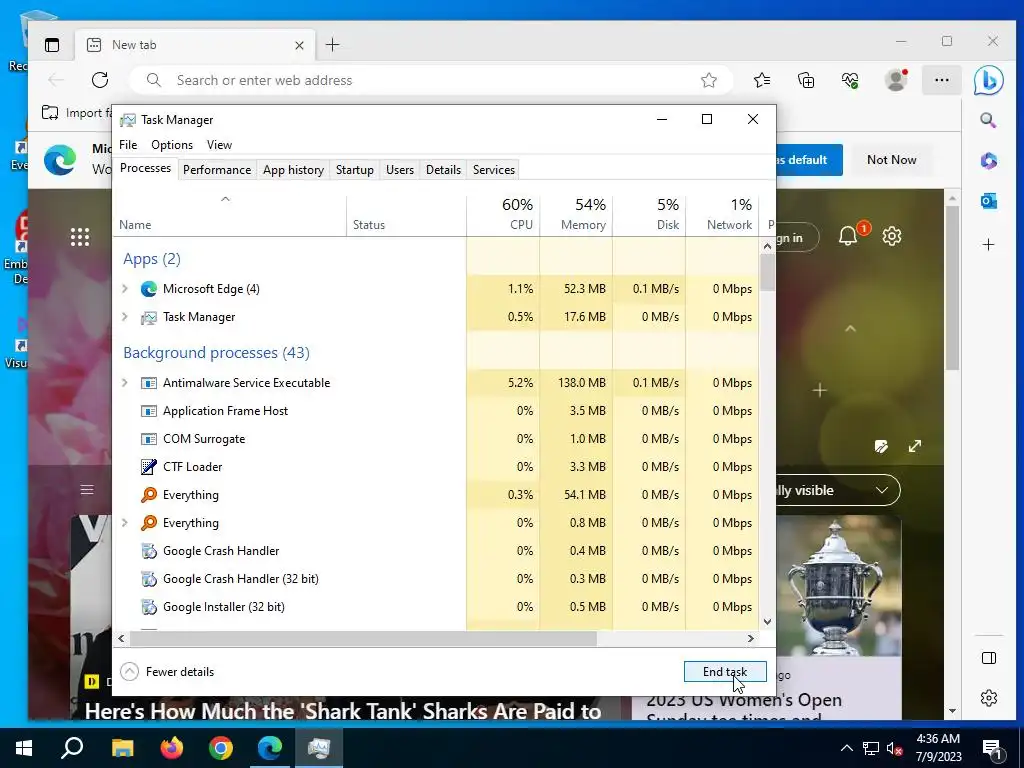Image resolution: width=1024 pixels, height=768 pixels.
Task: Sort processes by CPU column
Action: click(504, 216)
